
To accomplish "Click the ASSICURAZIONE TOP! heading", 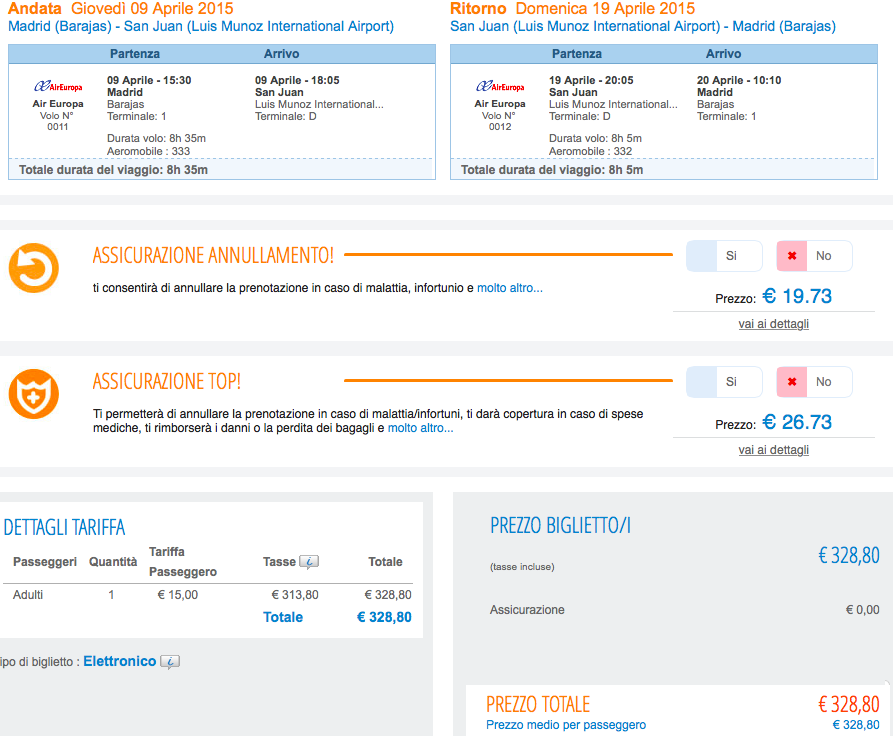I will pos(167,382).
